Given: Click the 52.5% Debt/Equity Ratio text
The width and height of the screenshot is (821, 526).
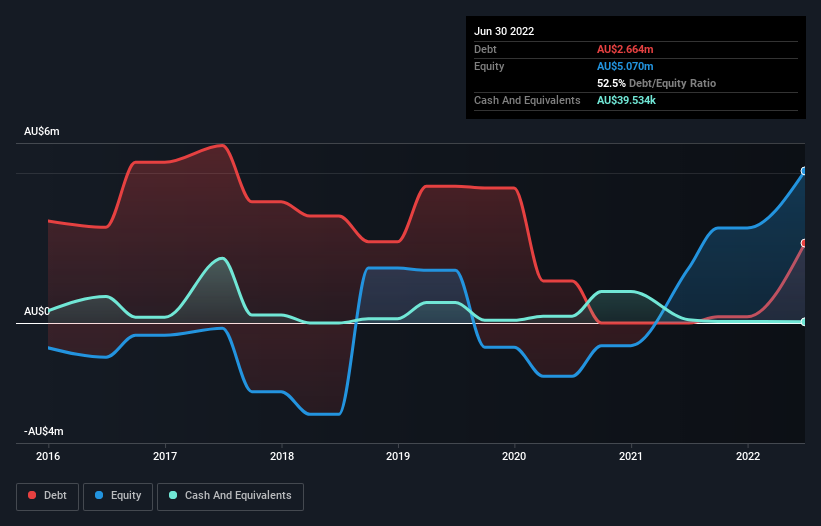Looking at the screenshot, I should pyautogui.click(x=657, y=83).
